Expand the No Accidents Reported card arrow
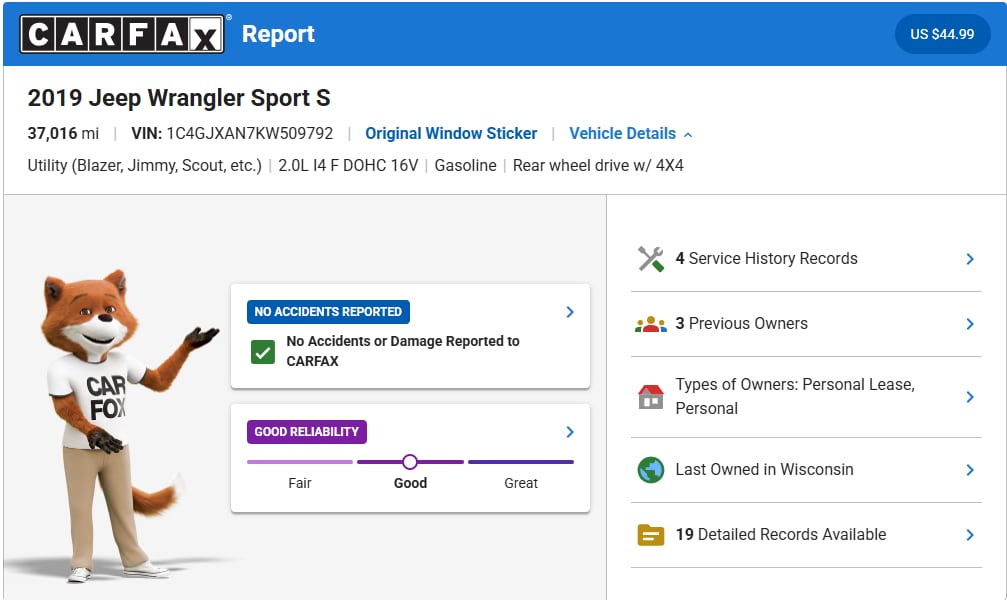 [570, 312]
